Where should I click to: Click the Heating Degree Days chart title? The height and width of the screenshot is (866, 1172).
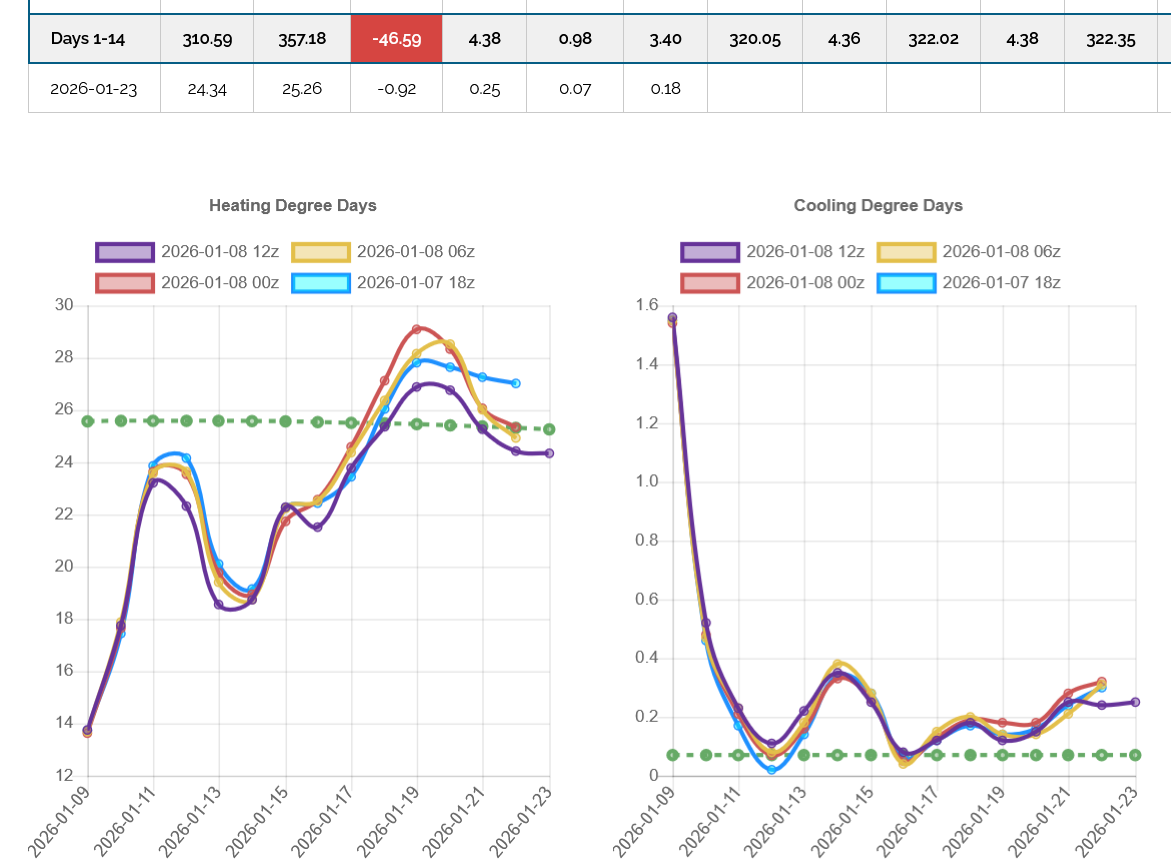292,205
